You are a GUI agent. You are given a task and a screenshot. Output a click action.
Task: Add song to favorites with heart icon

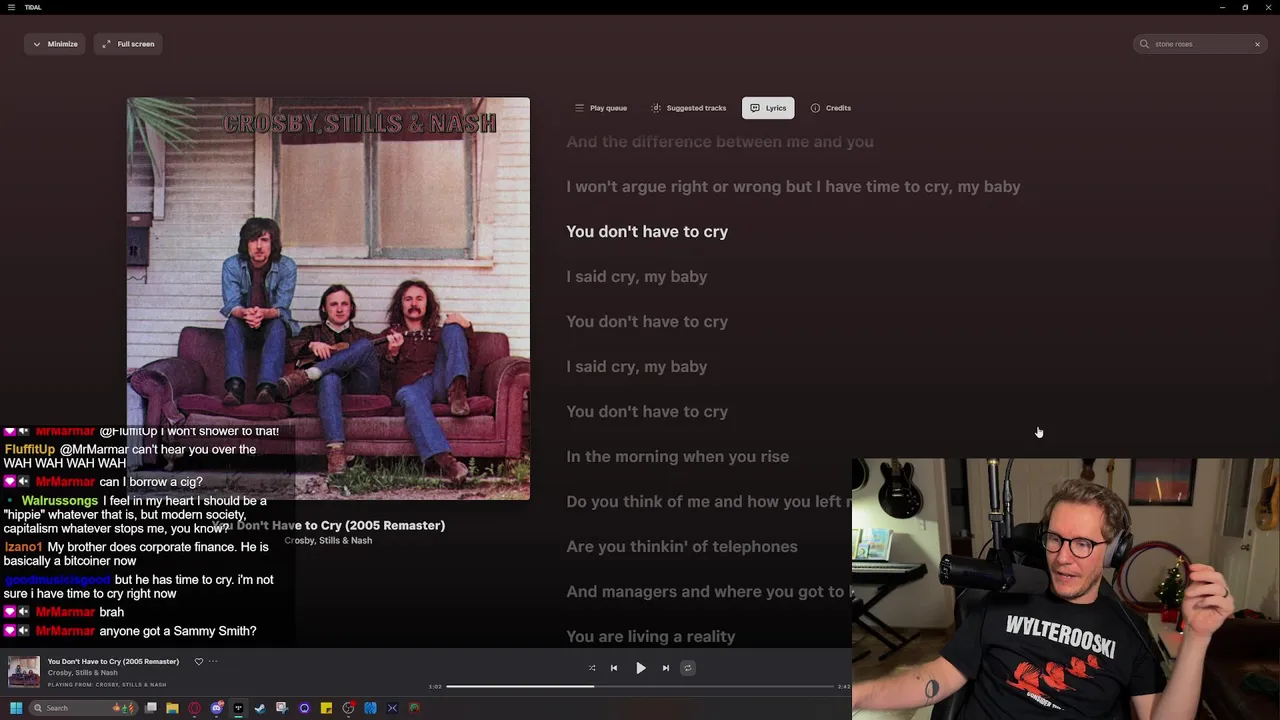[x=199, y=661]
